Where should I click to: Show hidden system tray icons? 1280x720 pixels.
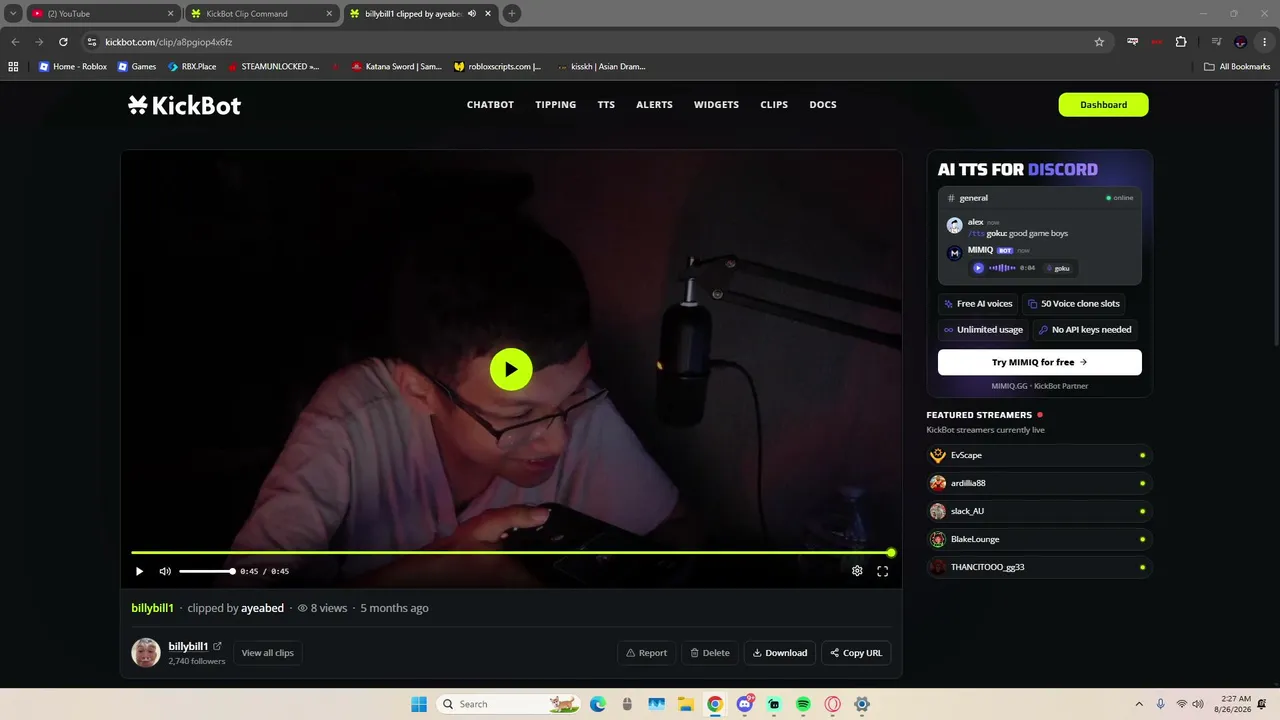tap(1138, 704)
